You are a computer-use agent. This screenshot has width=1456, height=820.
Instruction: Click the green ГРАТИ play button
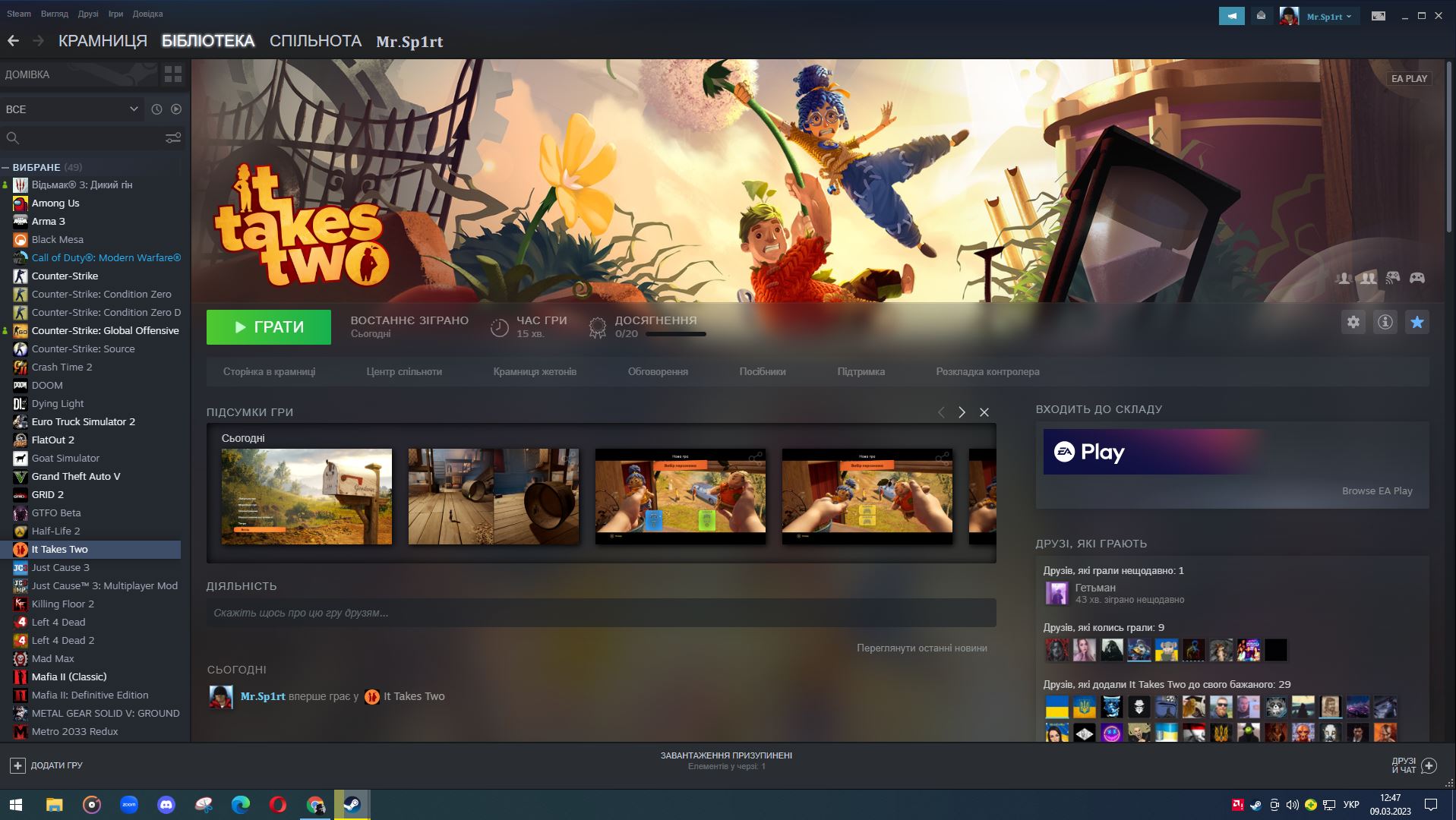pyautogui.click(x=269, y=327)
